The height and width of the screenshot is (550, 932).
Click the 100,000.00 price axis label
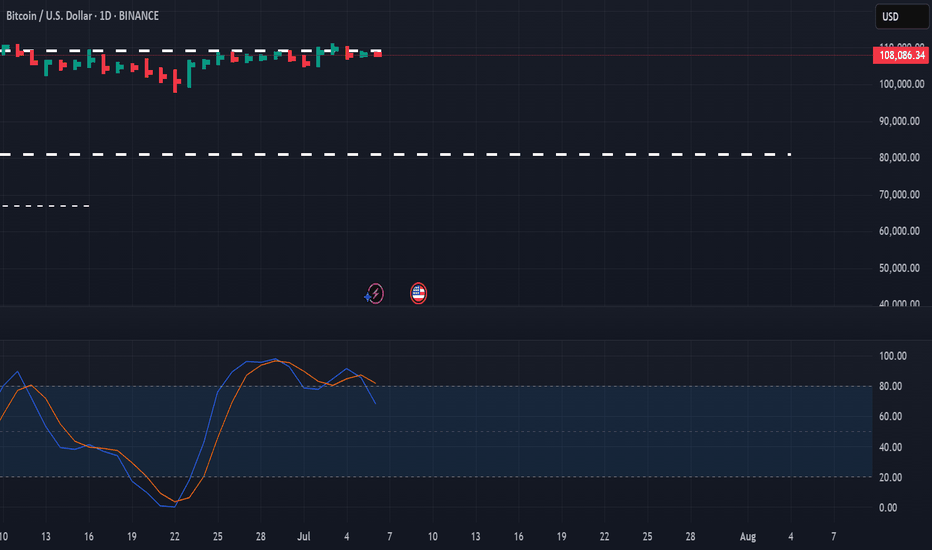[x=902, y=84]
